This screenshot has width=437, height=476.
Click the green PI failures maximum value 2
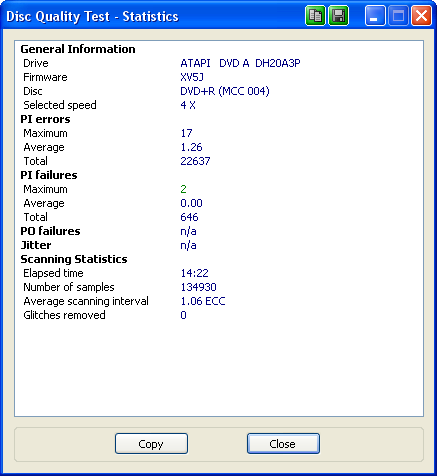(183, 189)
